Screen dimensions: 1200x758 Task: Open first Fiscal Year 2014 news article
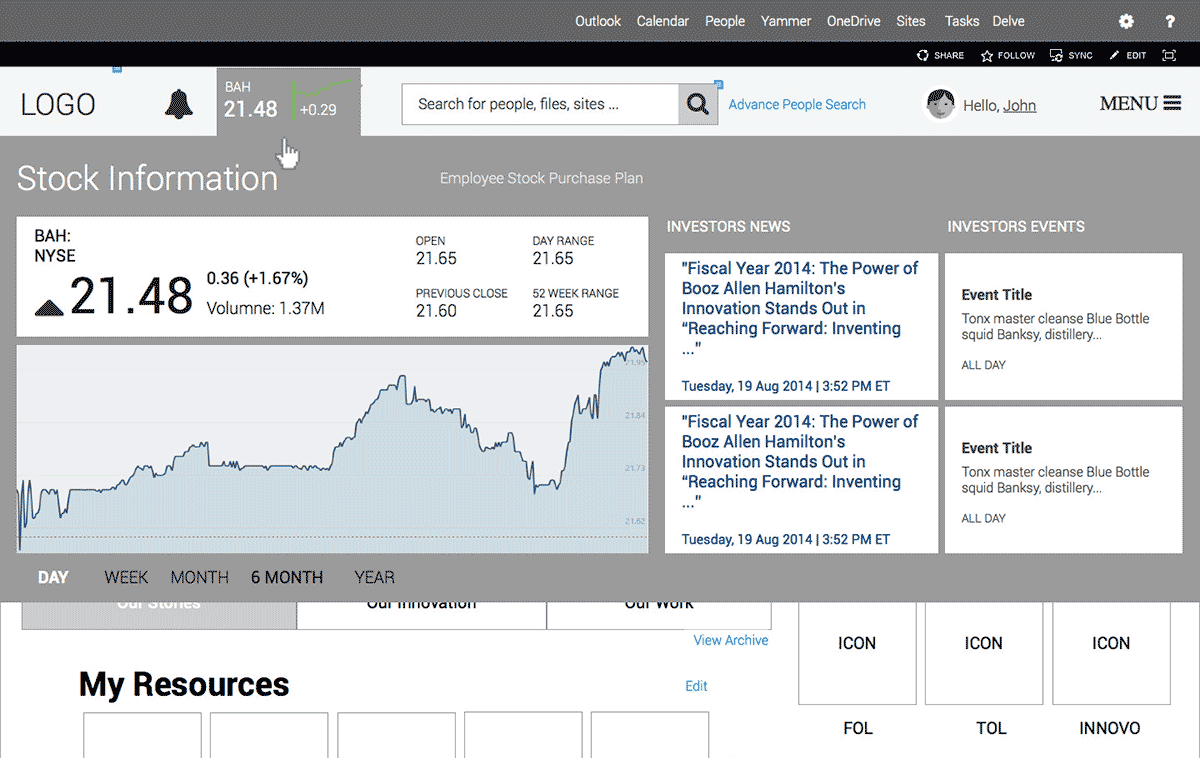[800, 308]
